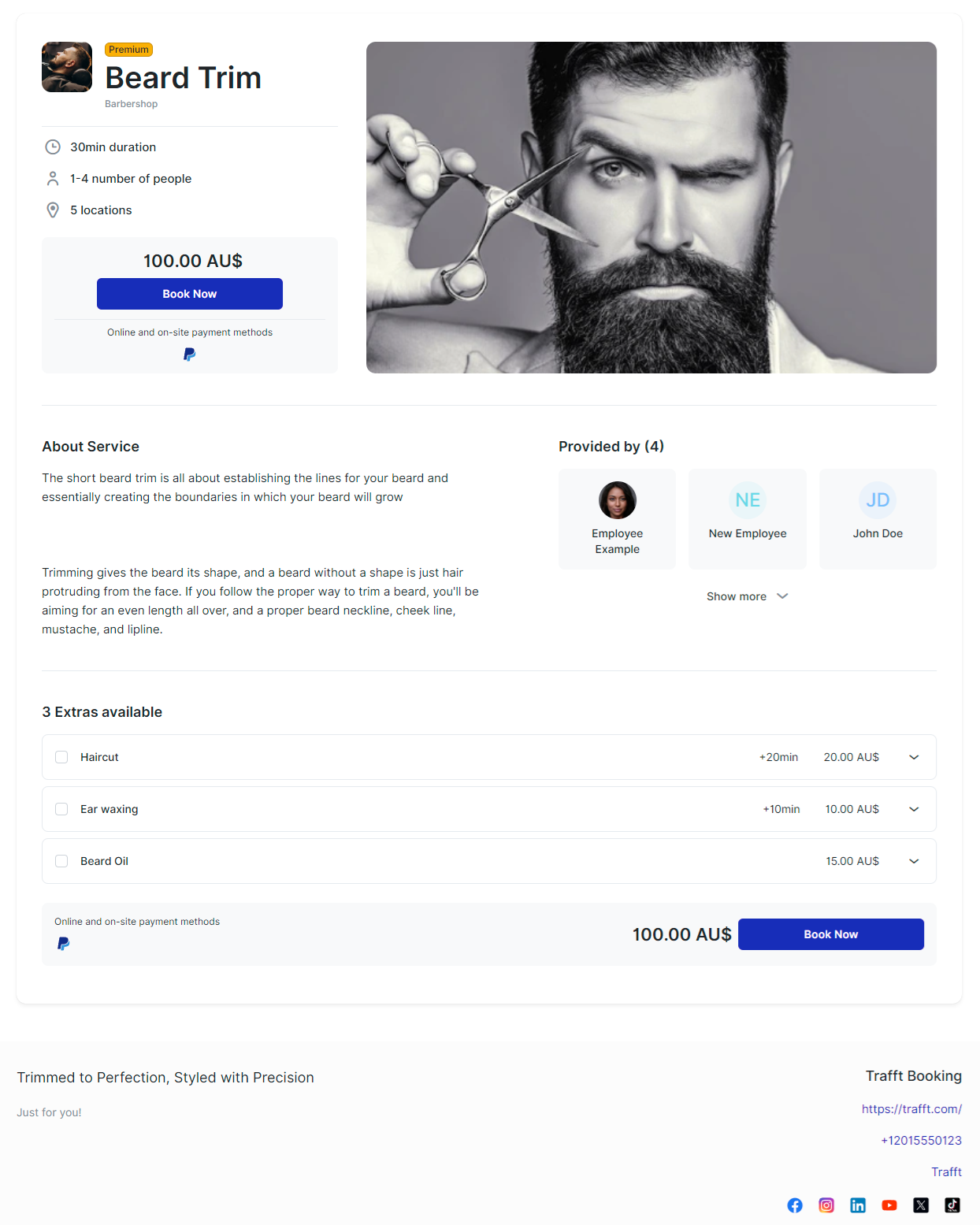Open the https://trafft.com/ link

tap(911, 1108)
